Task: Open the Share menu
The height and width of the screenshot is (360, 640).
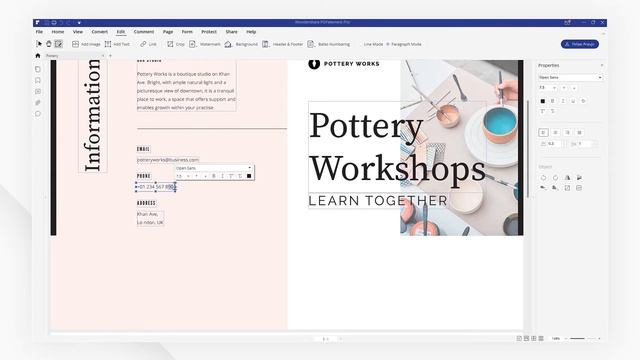Action: coord(231,32)
